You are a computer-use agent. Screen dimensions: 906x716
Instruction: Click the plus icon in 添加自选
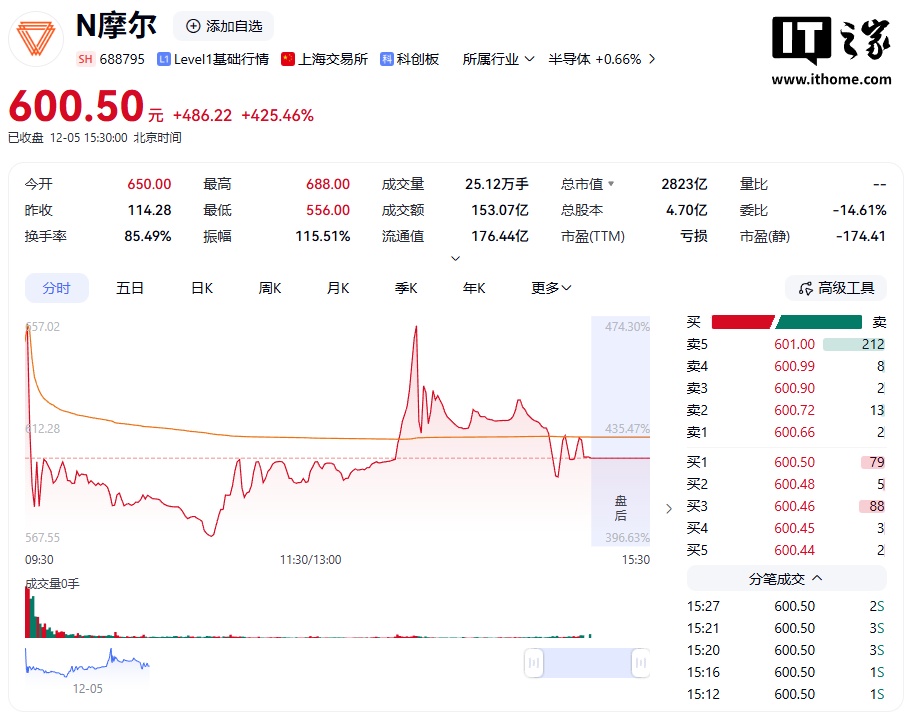(x=193, y=26)
